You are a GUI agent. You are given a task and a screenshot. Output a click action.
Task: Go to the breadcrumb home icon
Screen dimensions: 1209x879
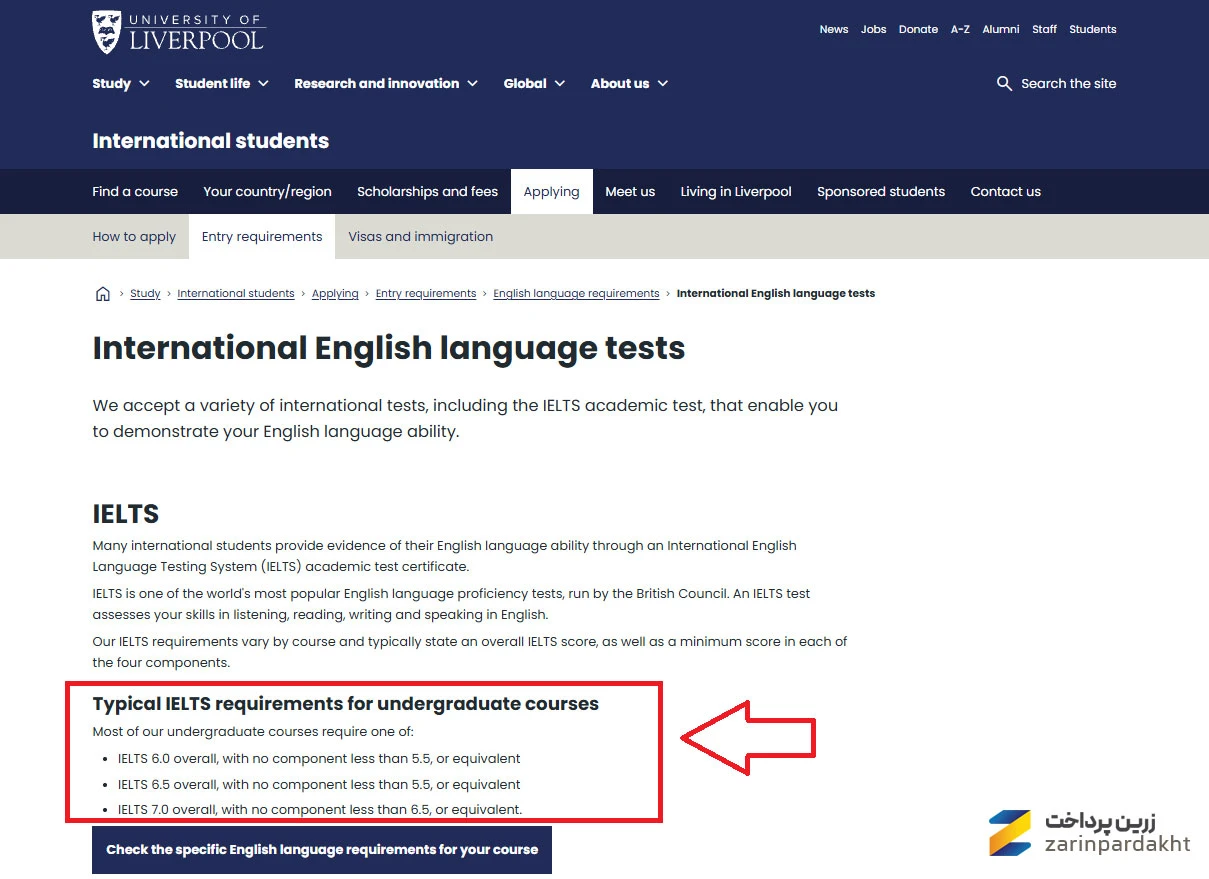102,294
